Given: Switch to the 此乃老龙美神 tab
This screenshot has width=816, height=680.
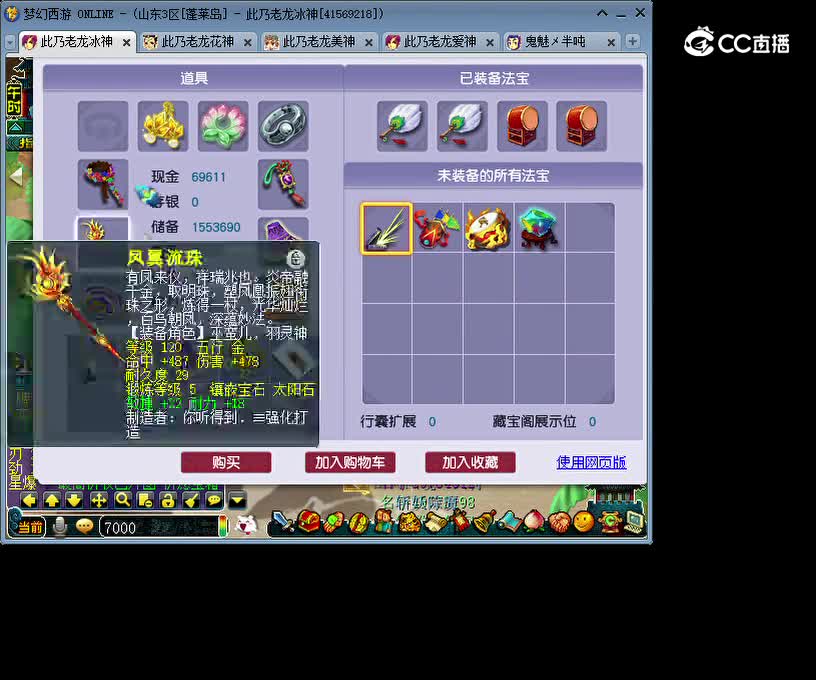Looking at the screenshot, I should pos(319,42).
